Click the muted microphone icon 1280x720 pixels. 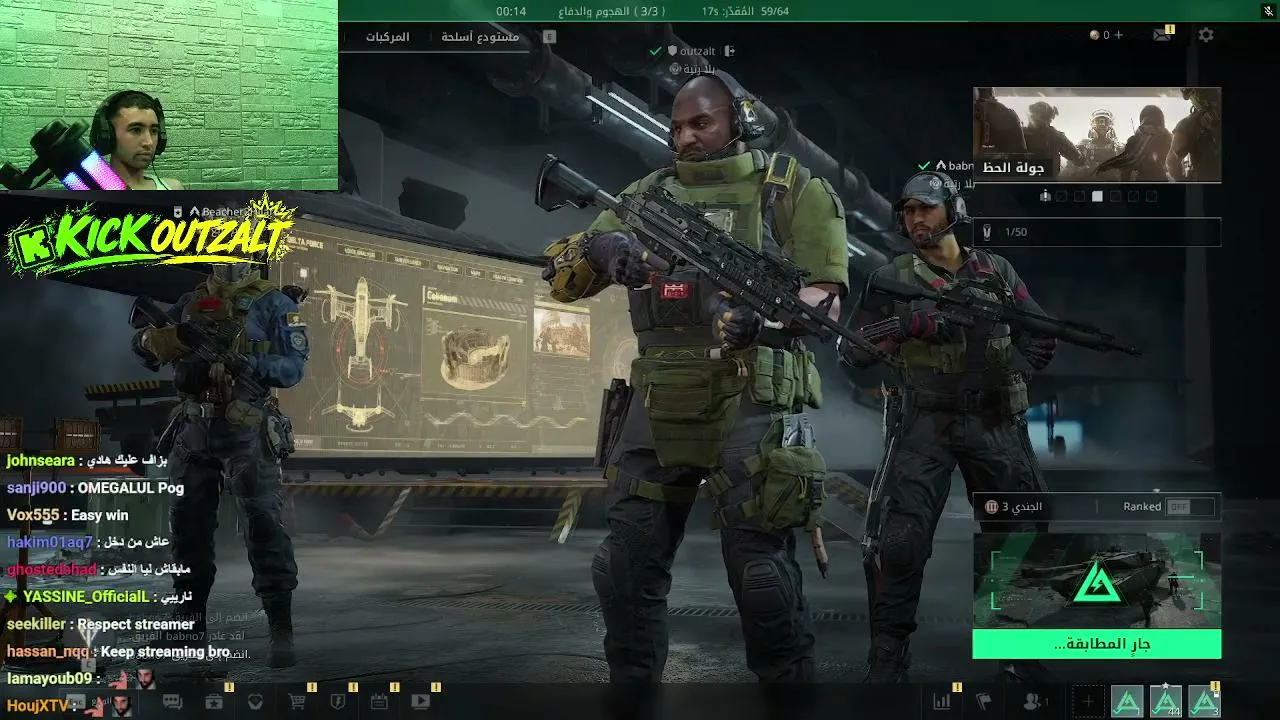point(1269,11)
